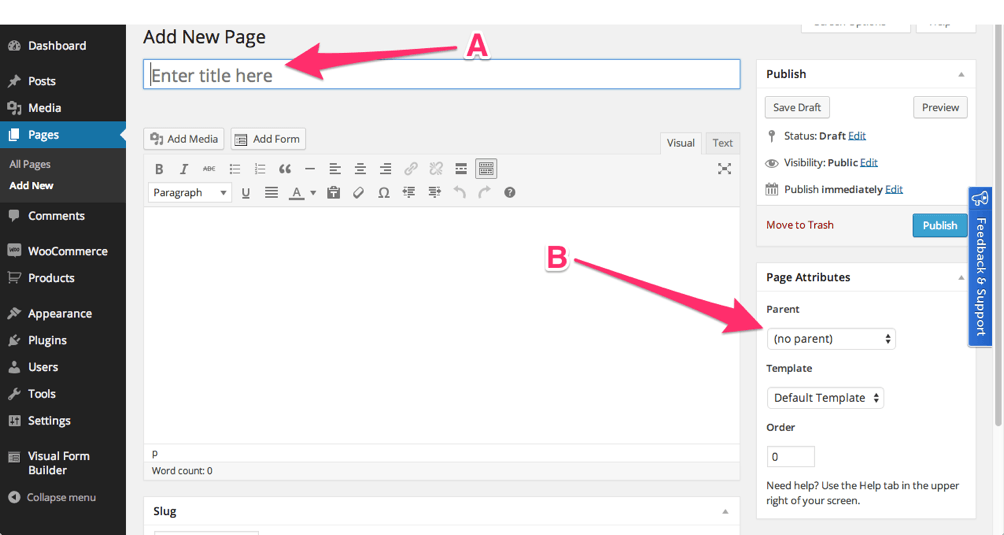Open Appearance in the sidebar
1004x535 pixels.
[x=63, y=314]
